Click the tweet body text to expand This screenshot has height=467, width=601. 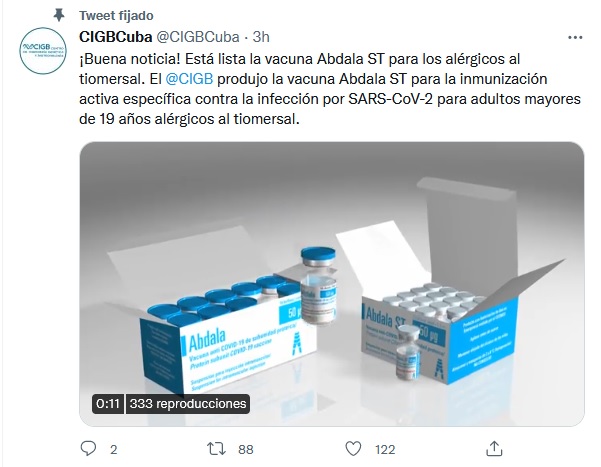click(x=330, y=89)
